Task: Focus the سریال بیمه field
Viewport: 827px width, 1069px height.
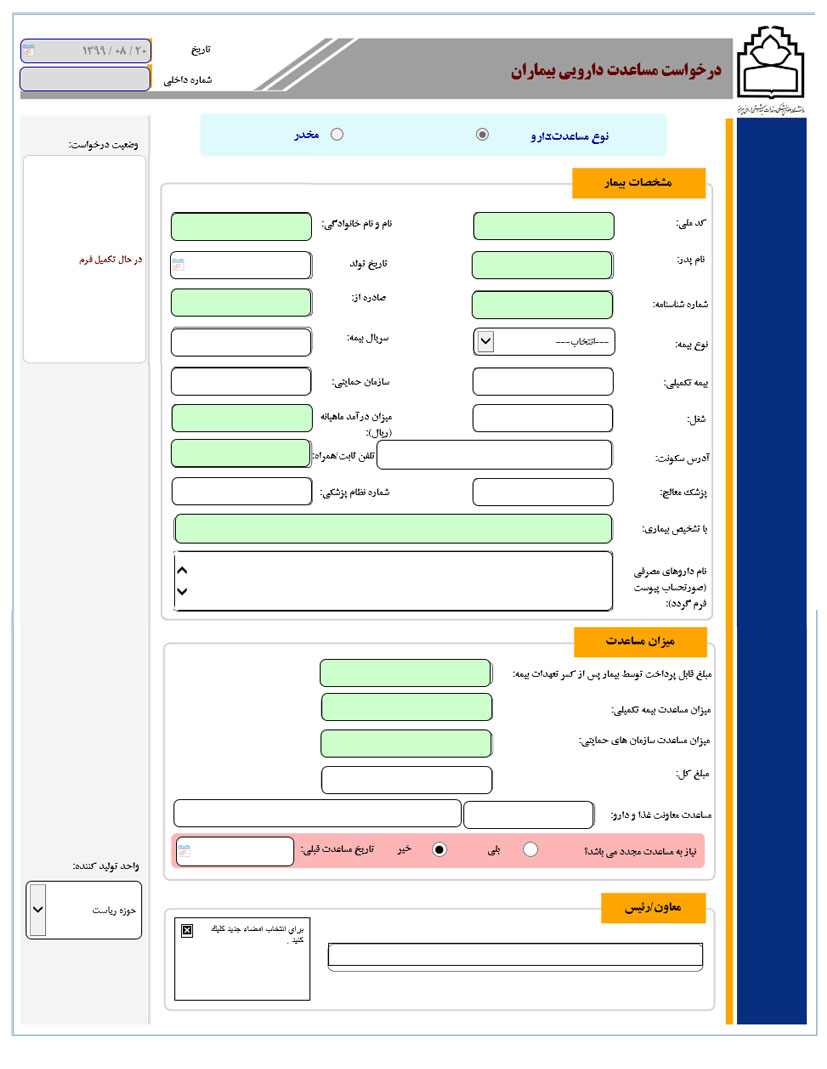Action: (x=241, y=342)
